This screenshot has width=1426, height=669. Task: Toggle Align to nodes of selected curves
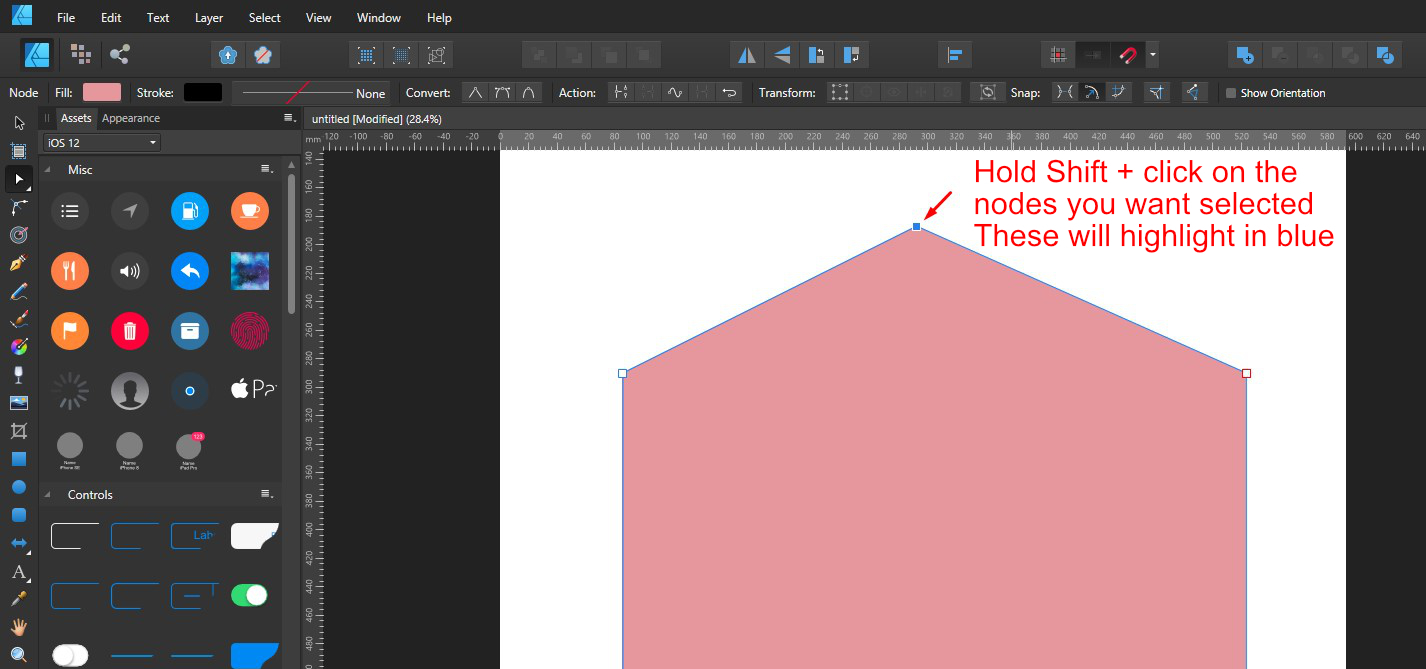1065,92
